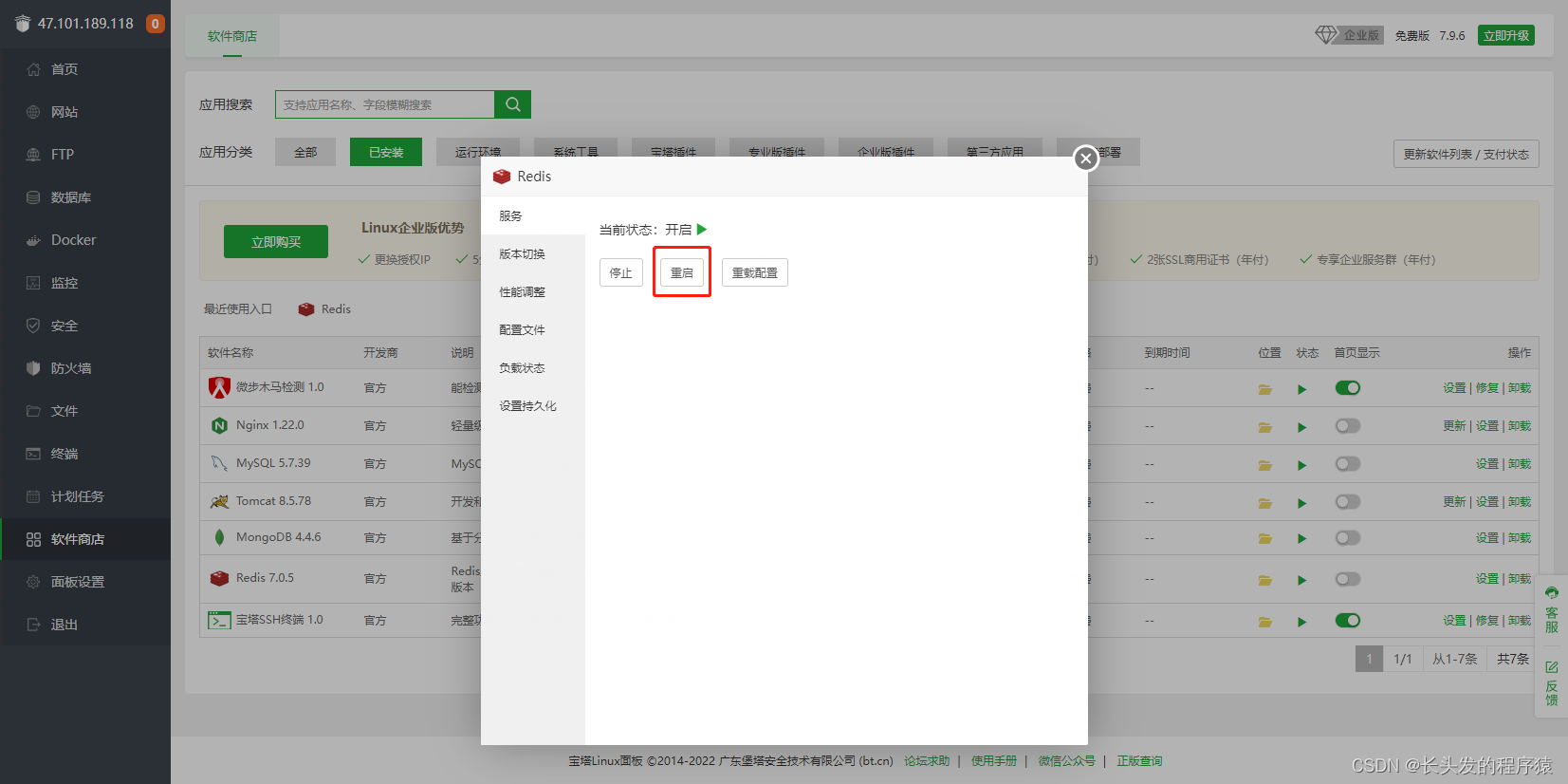This screenshot has height=784, width=1568.
Task: Open folder location icon for Redis row
Action: point(1264,580)
